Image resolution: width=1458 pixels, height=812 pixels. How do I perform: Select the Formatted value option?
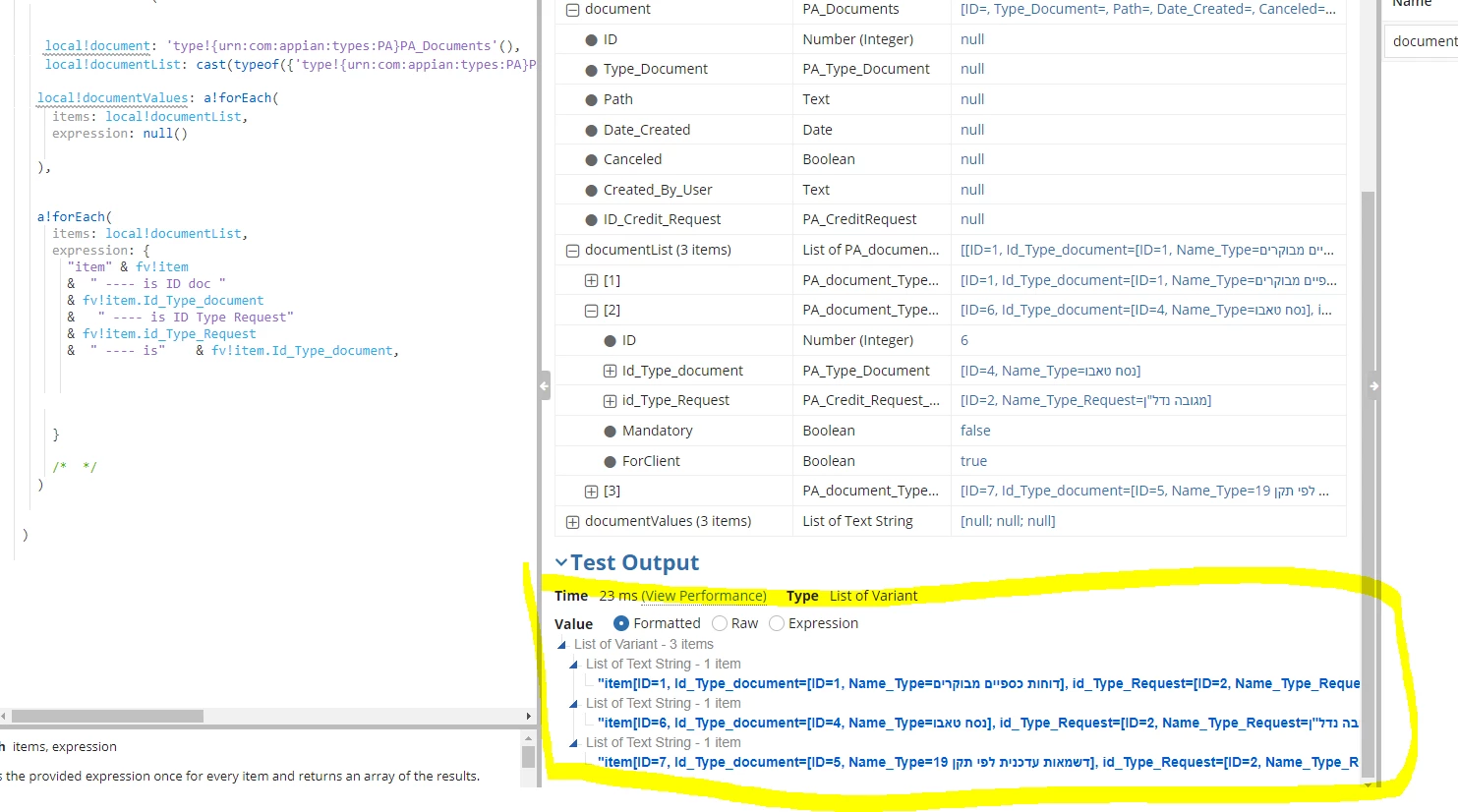click(x=621, y=623)
